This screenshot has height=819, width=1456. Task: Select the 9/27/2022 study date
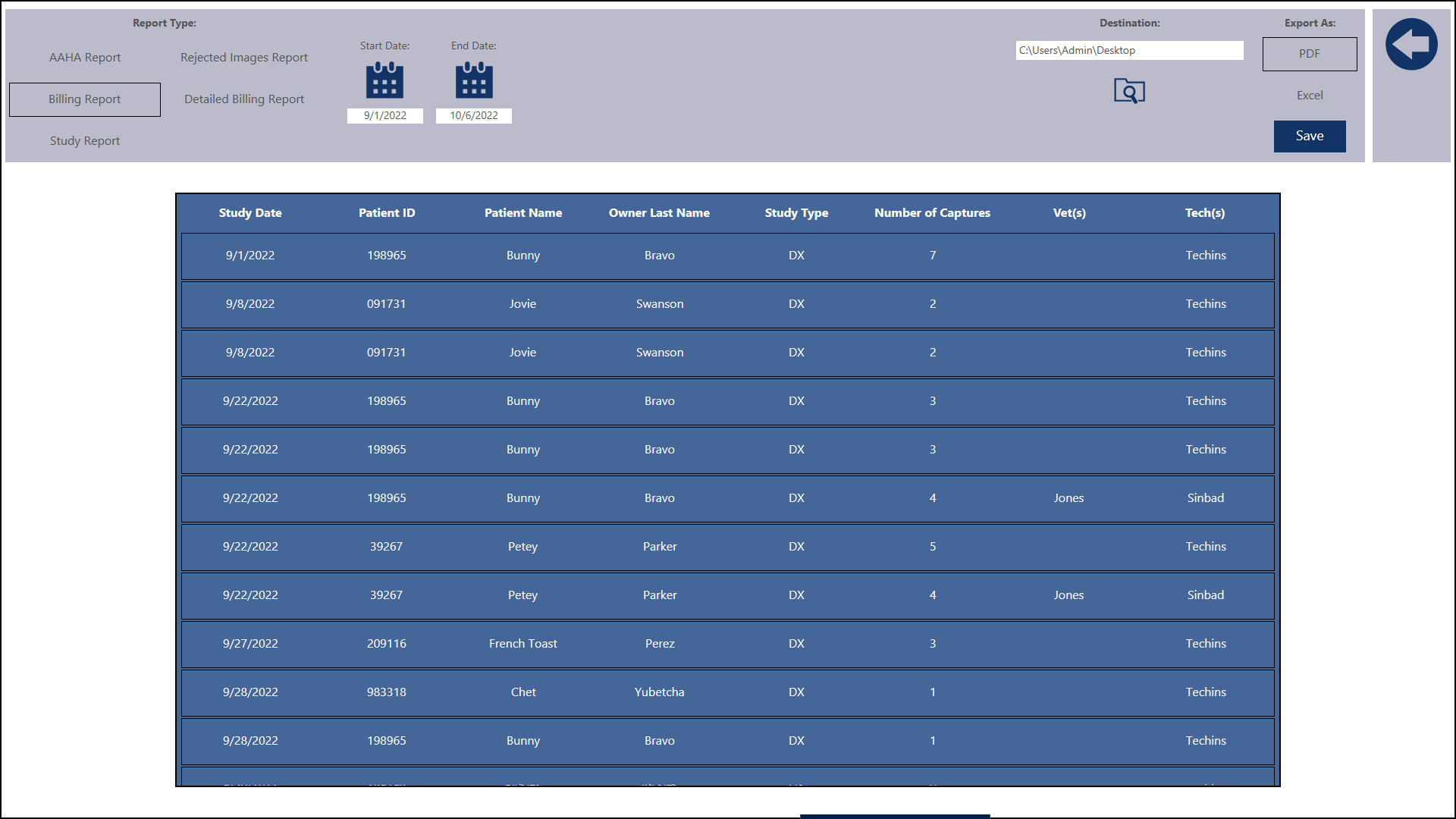coord(250,644)
